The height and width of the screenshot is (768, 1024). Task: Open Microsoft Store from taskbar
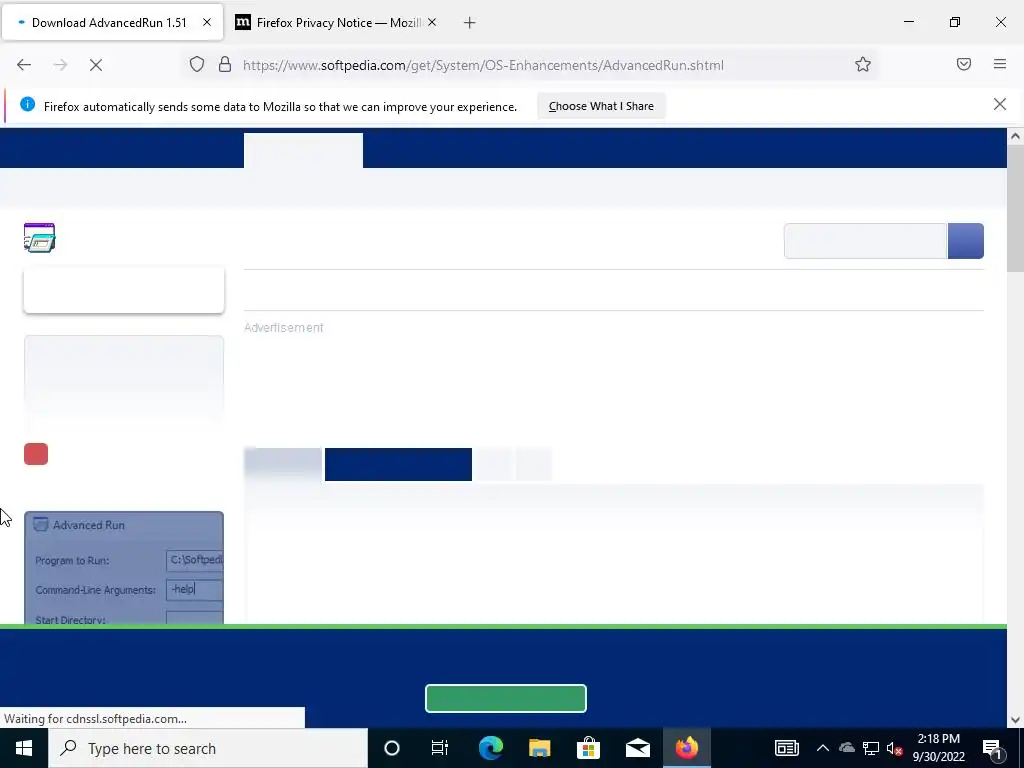tap(588, 748)
